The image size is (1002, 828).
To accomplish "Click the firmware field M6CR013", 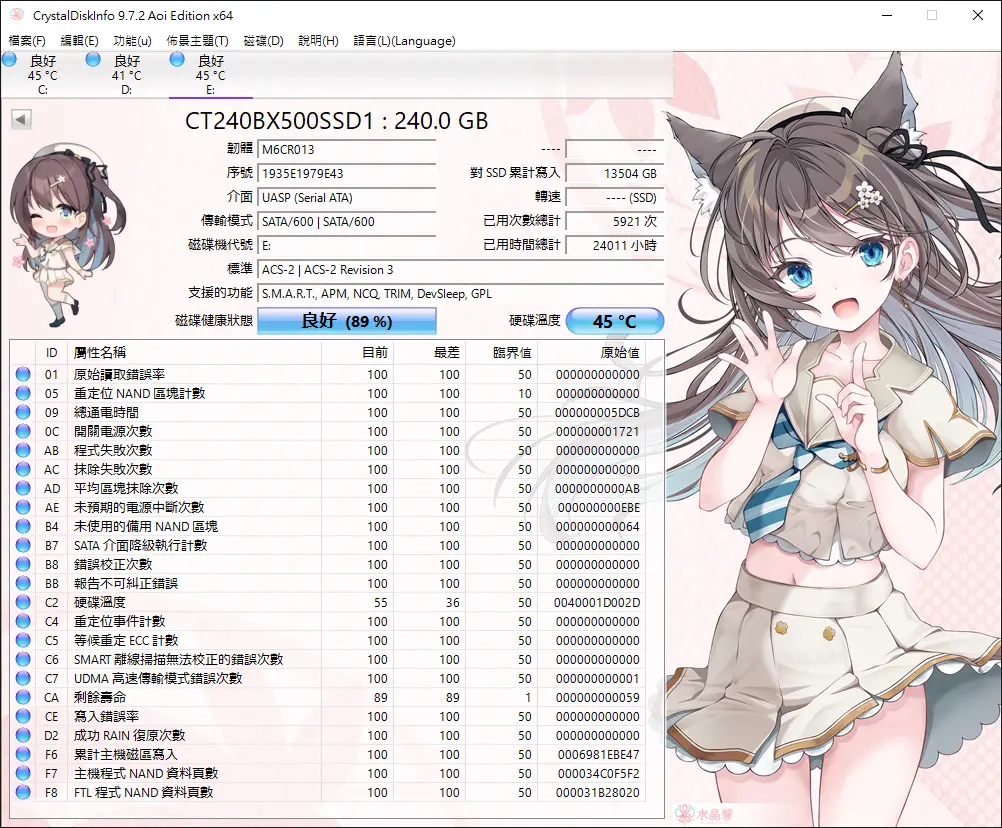I will (347, 150).
